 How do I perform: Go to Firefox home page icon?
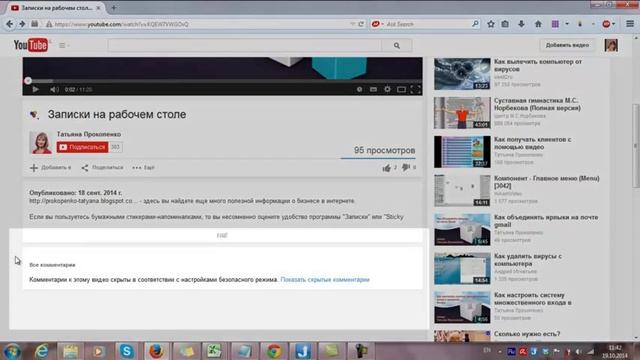click(538, 24)
